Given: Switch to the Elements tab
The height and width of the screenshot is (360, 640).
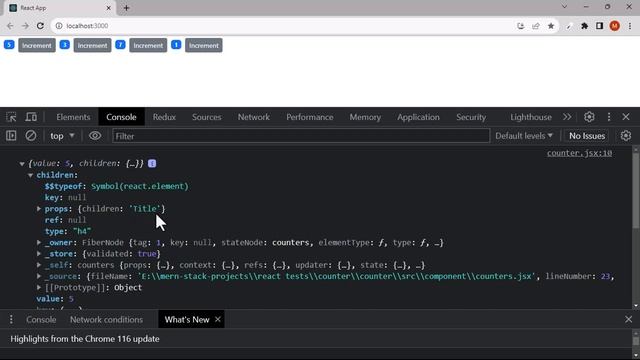Looking at the screenshot, I should click(73, 117).
